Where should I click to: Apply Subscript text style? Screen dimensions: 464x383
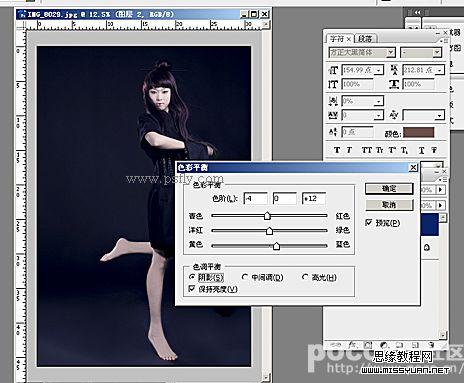click(x=404, y=150)
